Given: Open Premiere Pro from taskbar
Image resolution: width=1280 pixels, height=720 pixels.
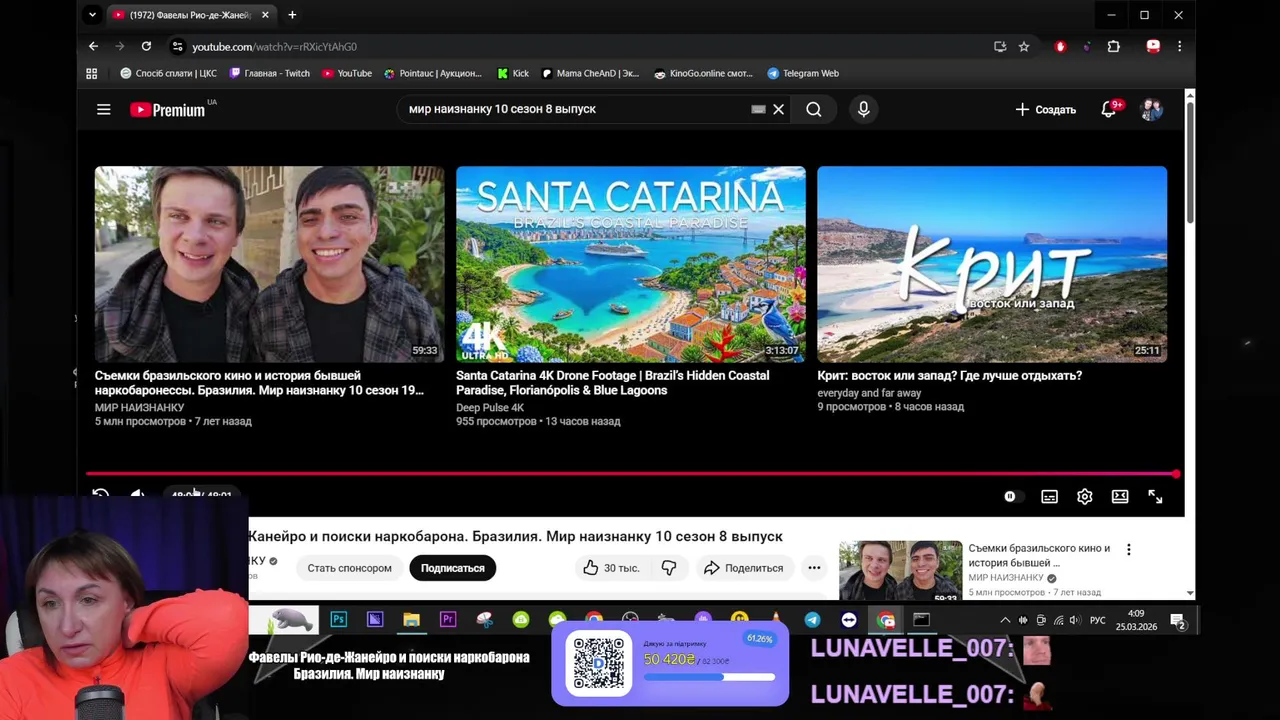Looking at the screenshot, I should [x=448, y=620].
